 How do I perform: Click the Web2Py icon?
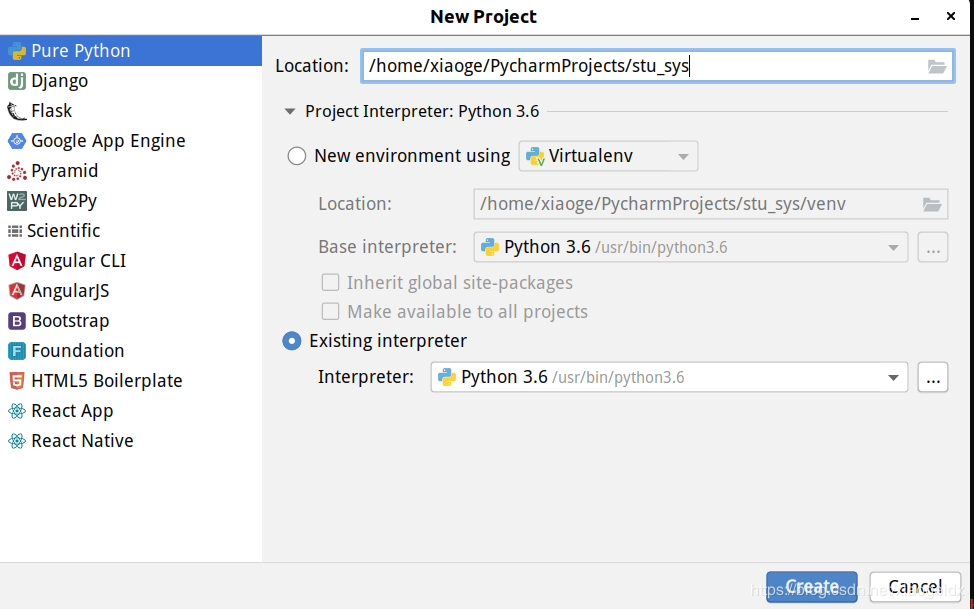coord(17,201)
